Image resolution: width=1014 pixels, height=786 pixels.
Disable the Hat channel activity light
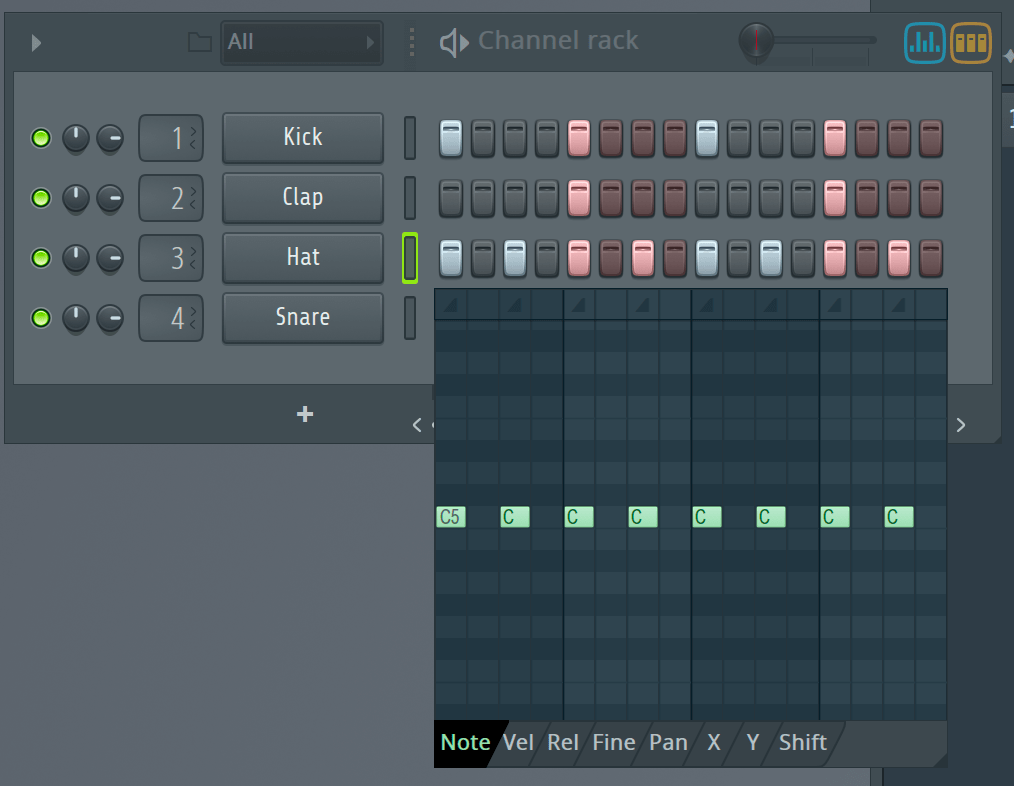click(x=40, y=258)
